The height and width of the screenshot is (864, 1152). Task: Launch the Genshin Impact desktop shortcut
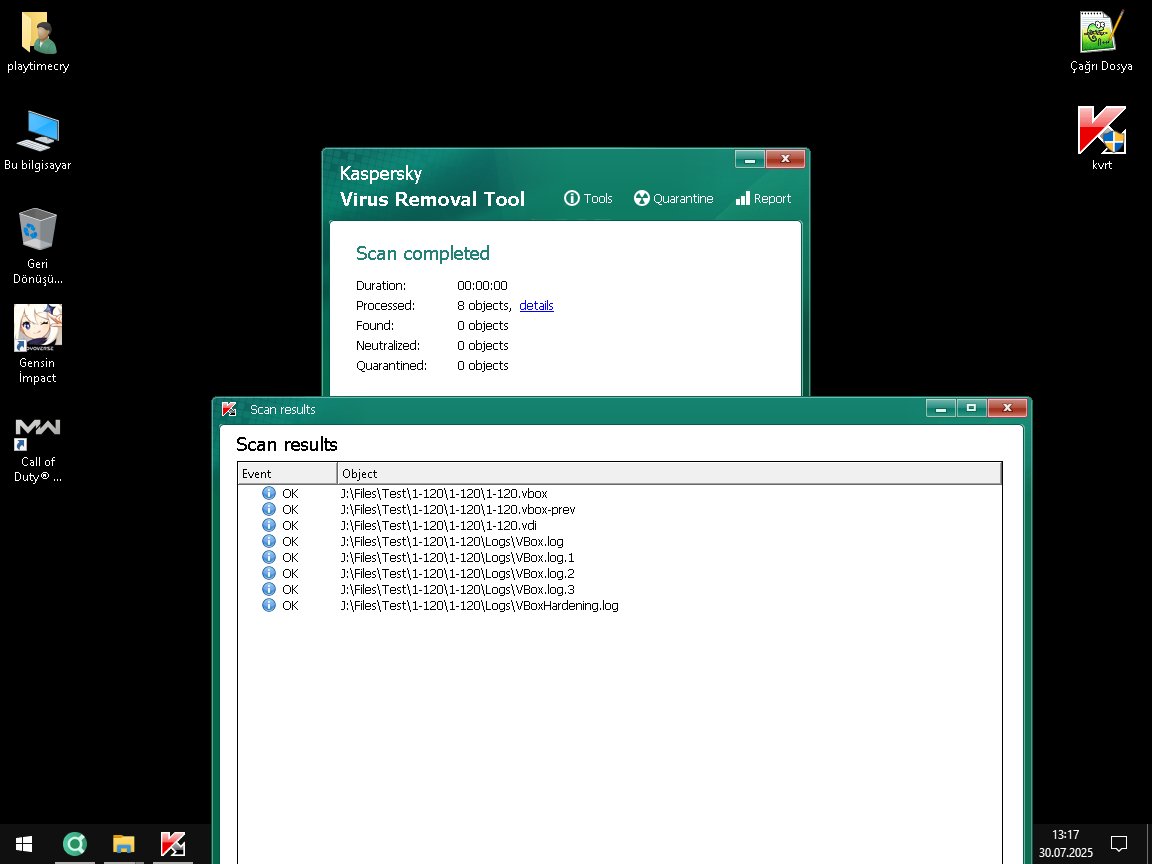pos(38,328)
